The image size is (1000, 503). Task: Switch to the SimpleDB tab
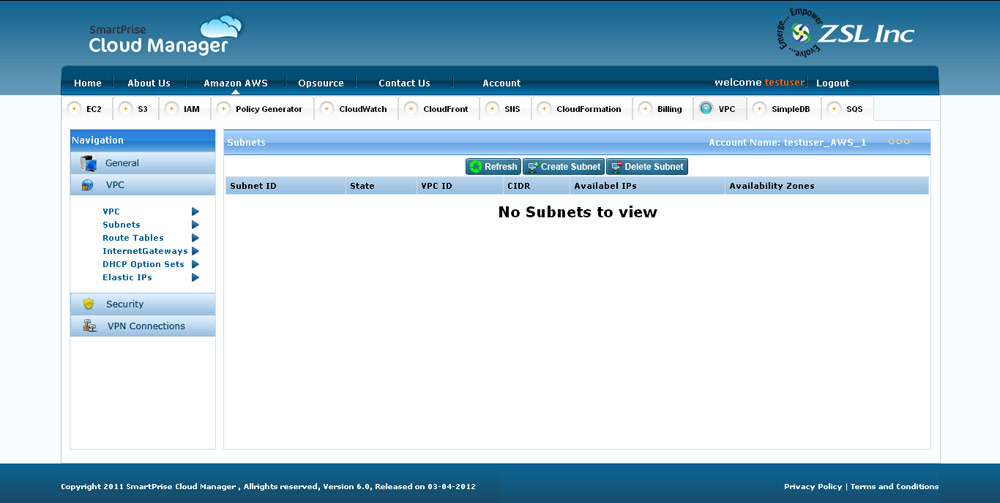pos(784,109)
